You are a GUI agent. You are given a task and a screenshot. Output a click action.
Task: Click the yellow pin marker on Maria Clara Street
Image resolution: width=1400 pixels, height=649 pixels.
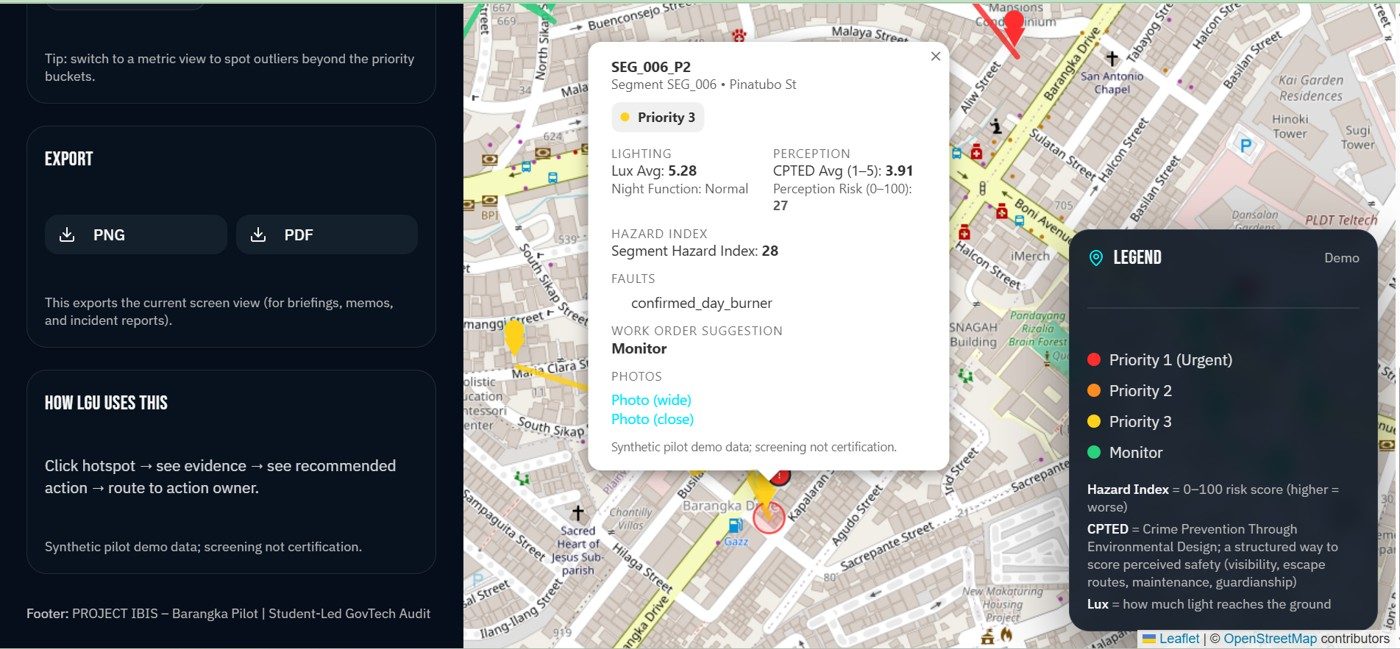pos(514,337)
